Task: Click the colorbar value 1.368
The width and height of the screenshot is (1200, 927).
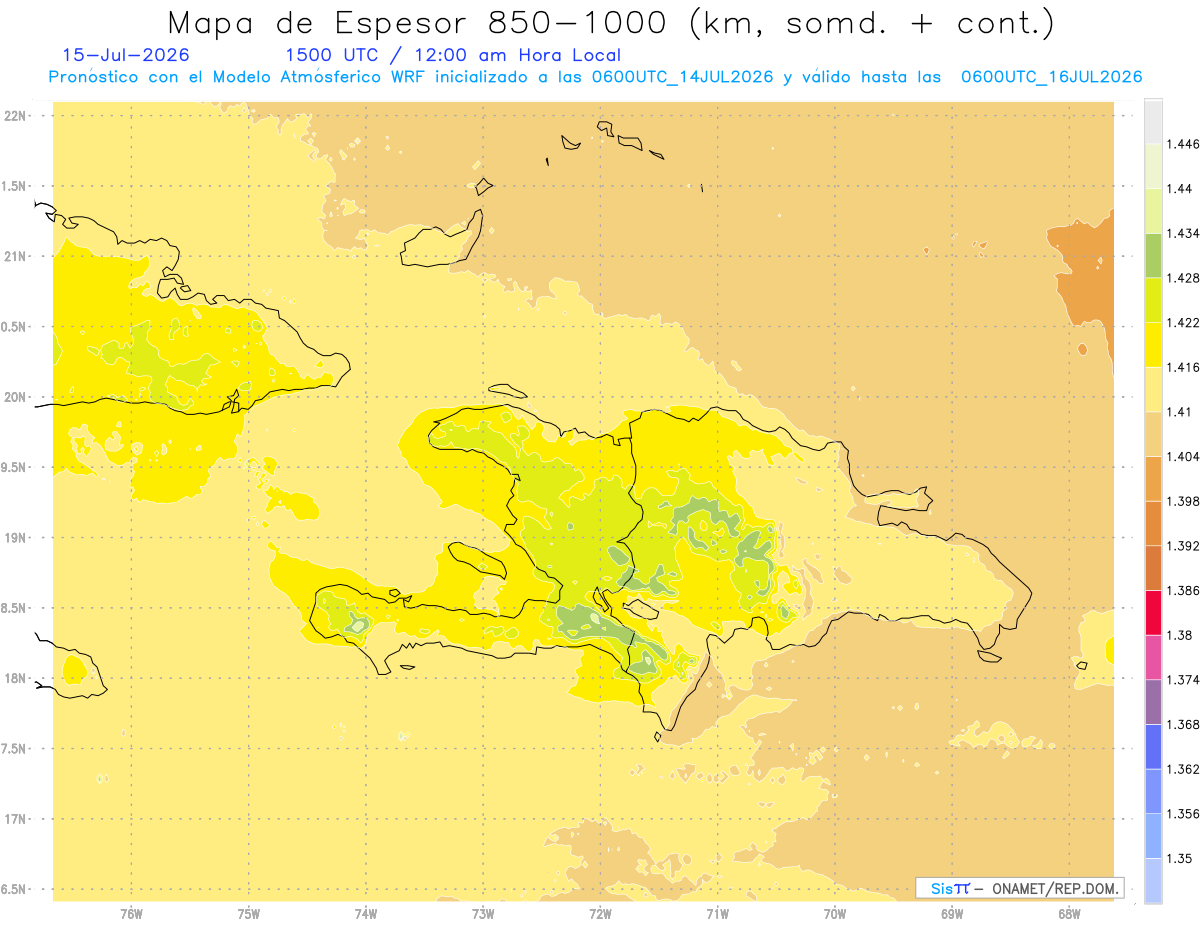Action: point(1185,725)
